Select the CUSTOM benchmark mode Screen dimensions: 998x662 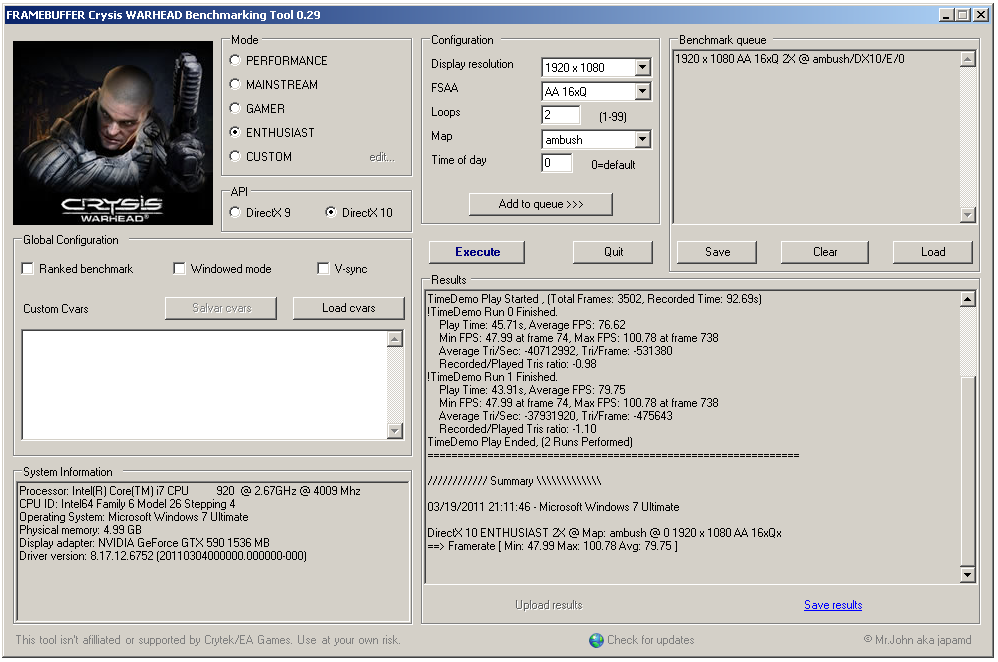point(234,156)
